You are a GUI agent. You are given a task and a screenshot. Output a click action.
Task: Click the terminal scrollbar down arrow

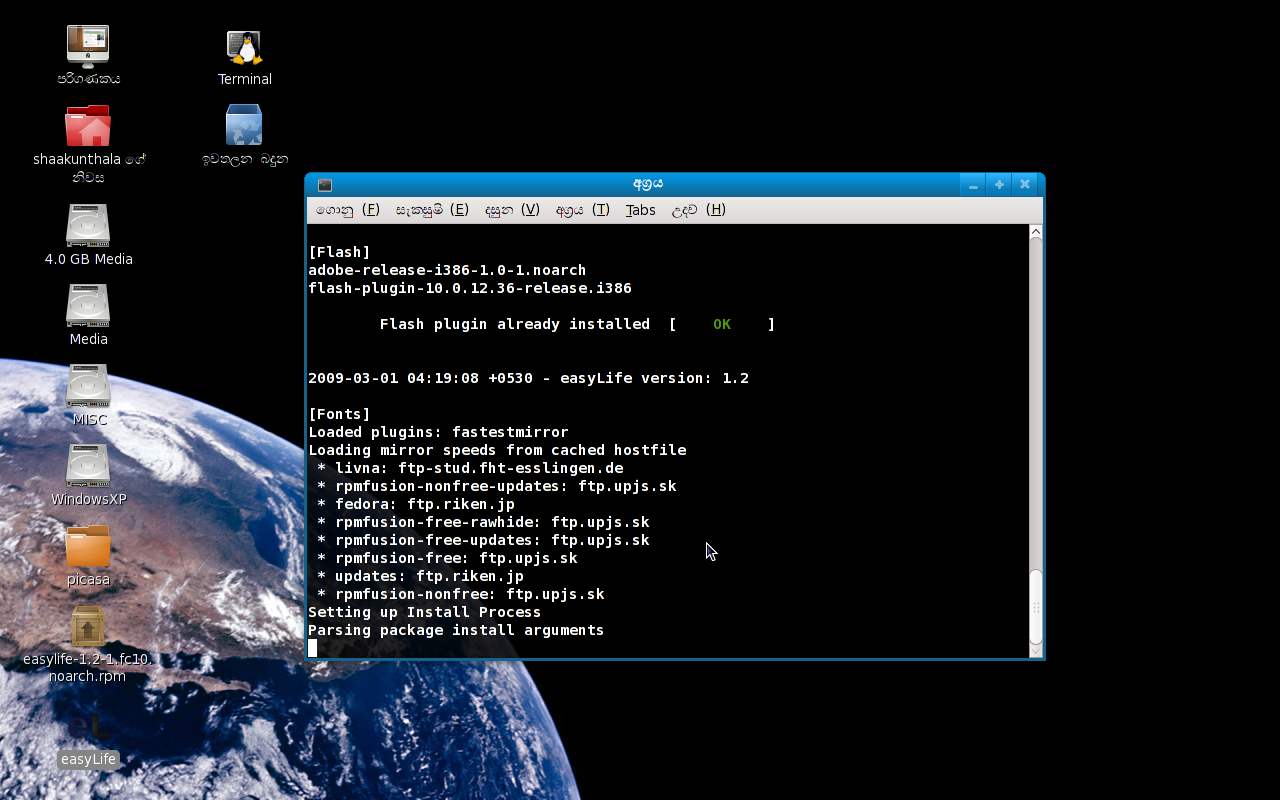tap(1036, 651)
